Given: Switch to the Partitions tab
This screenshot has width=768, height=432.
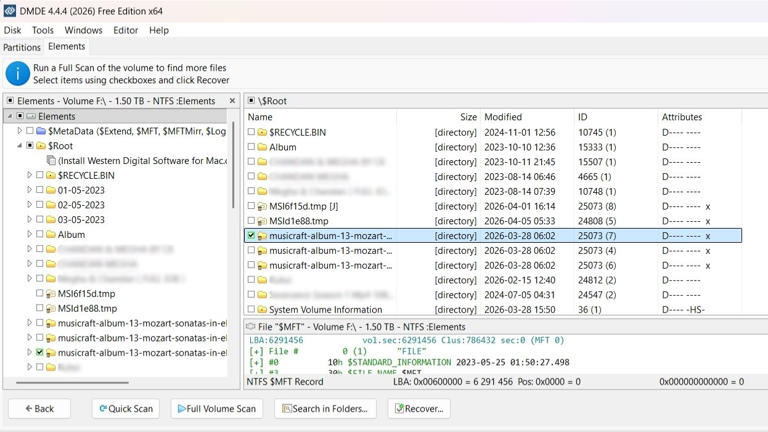Looking at the screenshot, I should pyautogui.click(x=21, y=47).
